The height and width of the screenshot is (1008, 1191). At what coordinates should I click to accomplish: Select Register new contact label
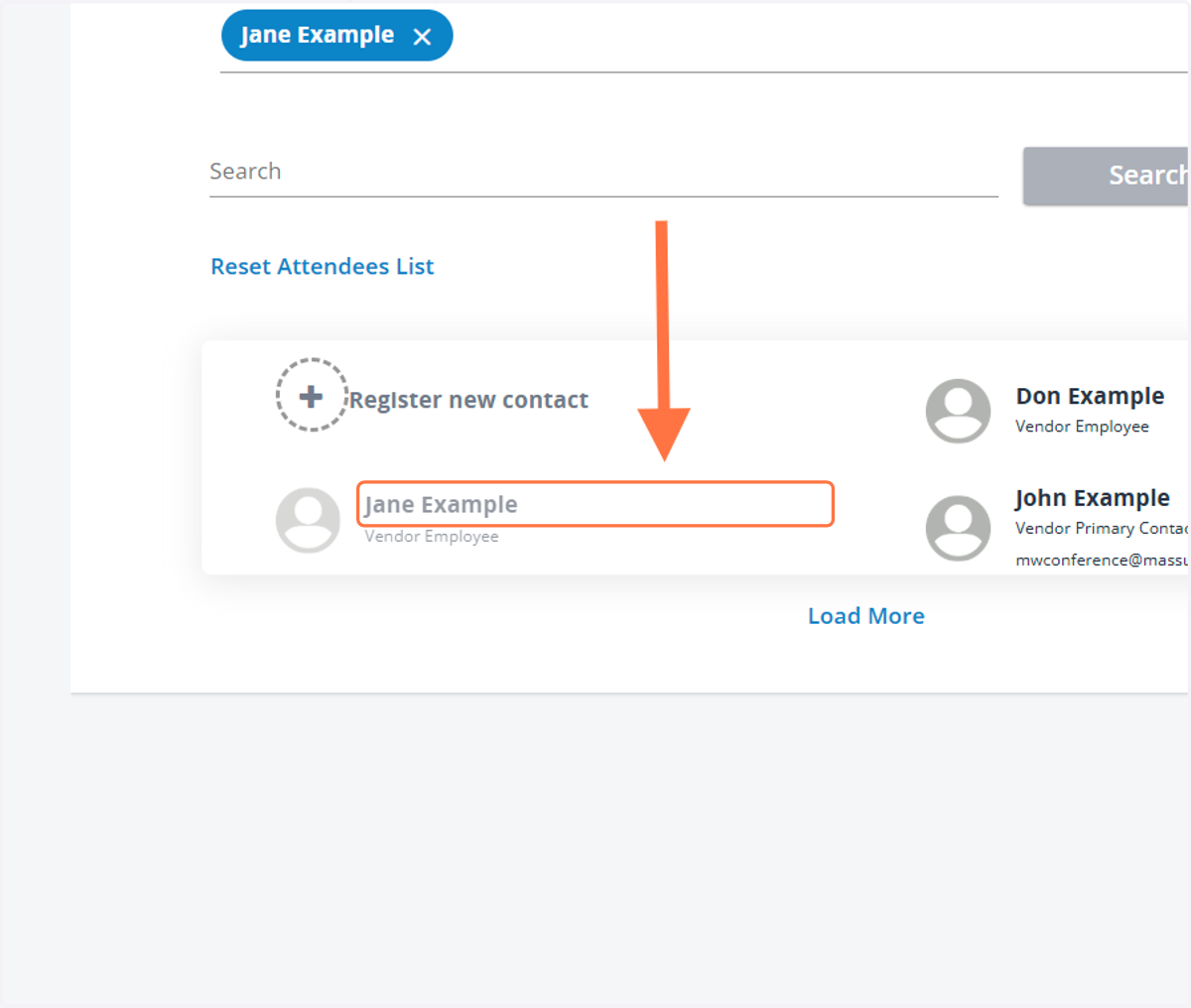click(468, 400)
